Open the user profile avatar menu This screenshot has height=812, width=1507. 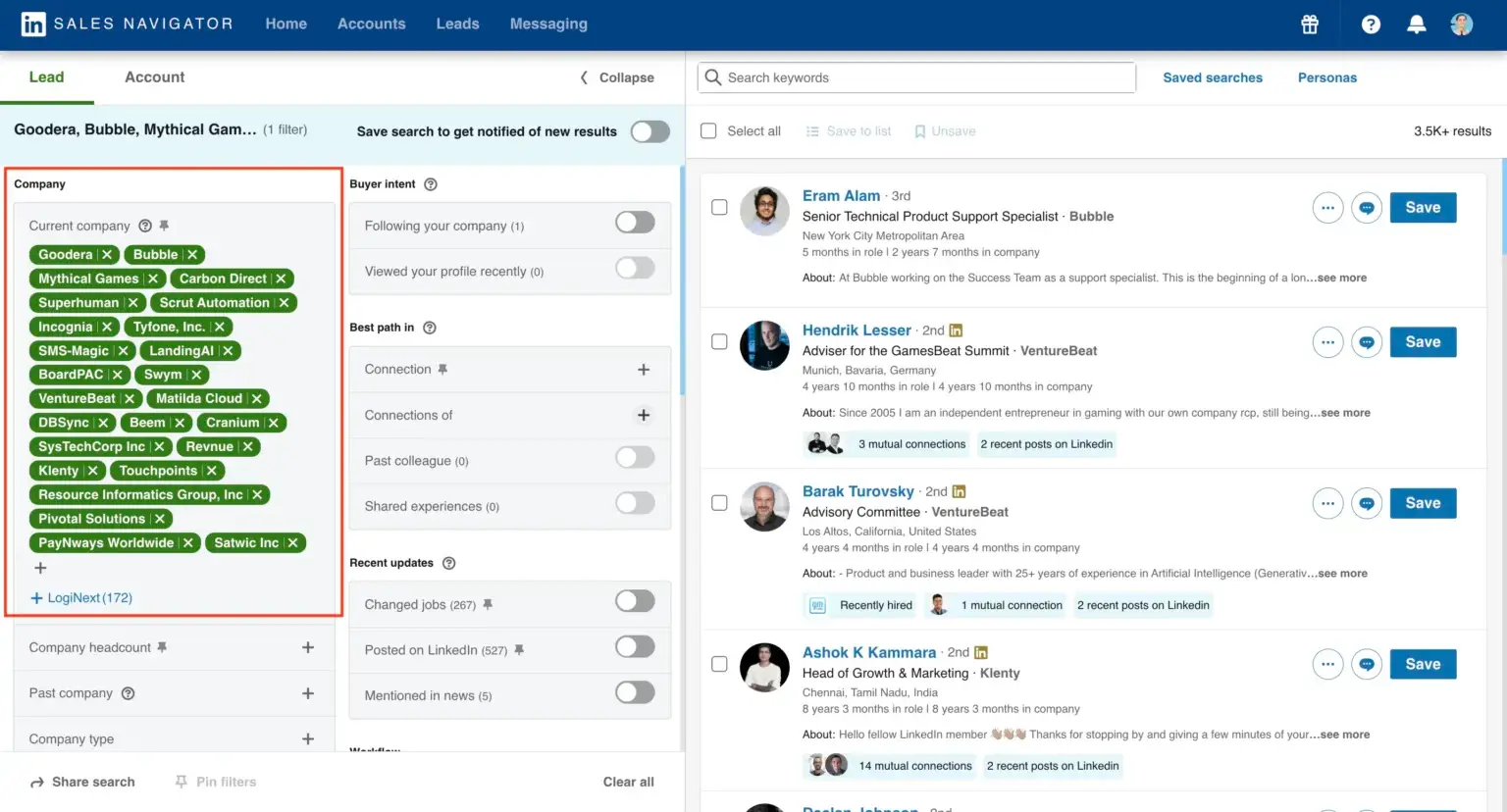(x=1462, y=25)
